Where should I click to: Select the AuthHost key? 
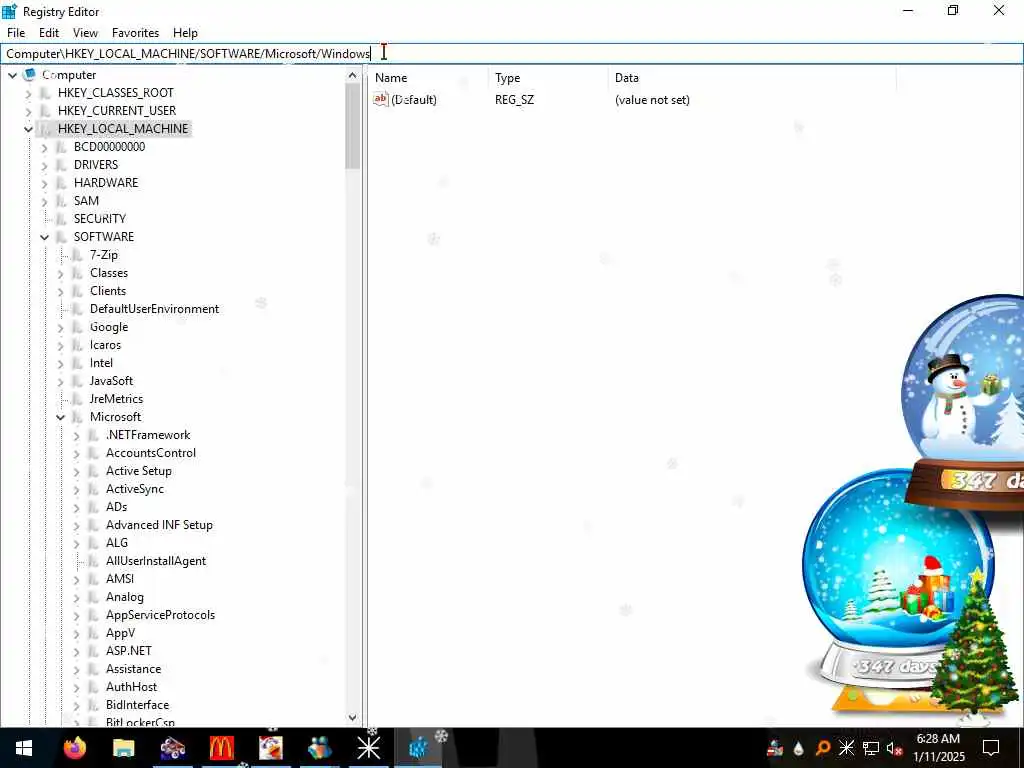click(x=131, y=687)
